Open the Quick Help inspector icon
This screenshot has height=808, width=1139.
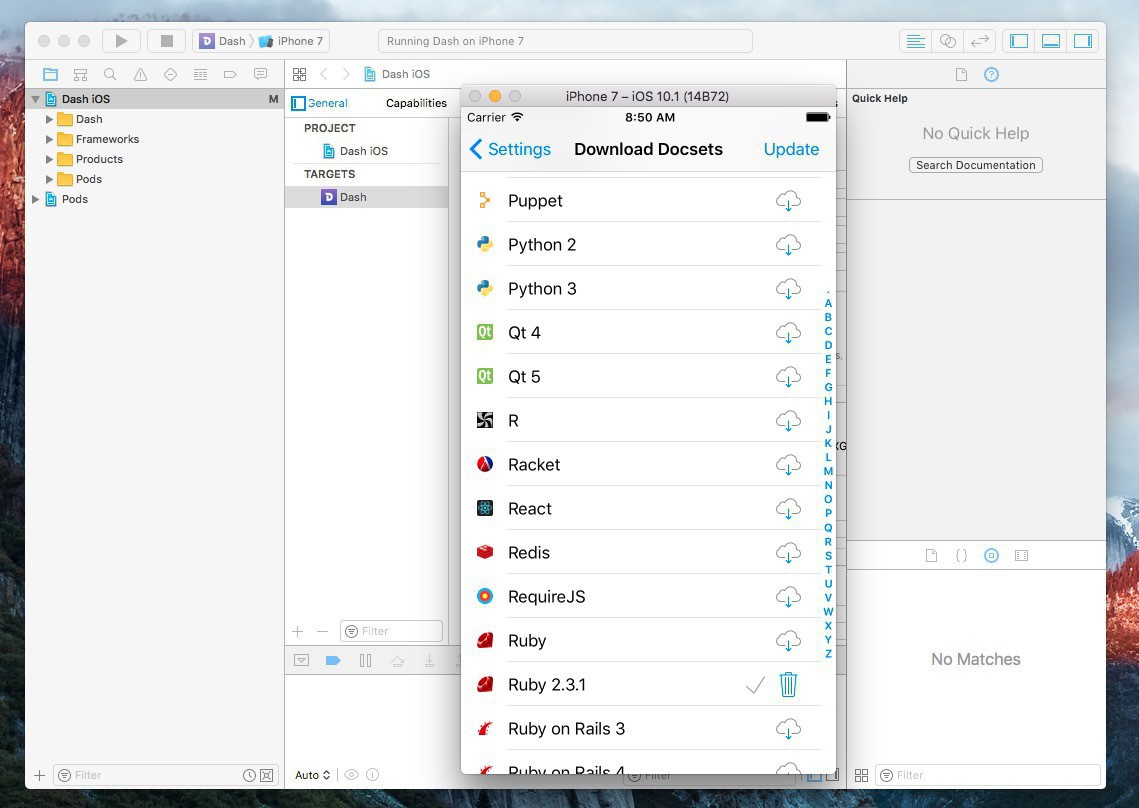[x=991, y=75]
